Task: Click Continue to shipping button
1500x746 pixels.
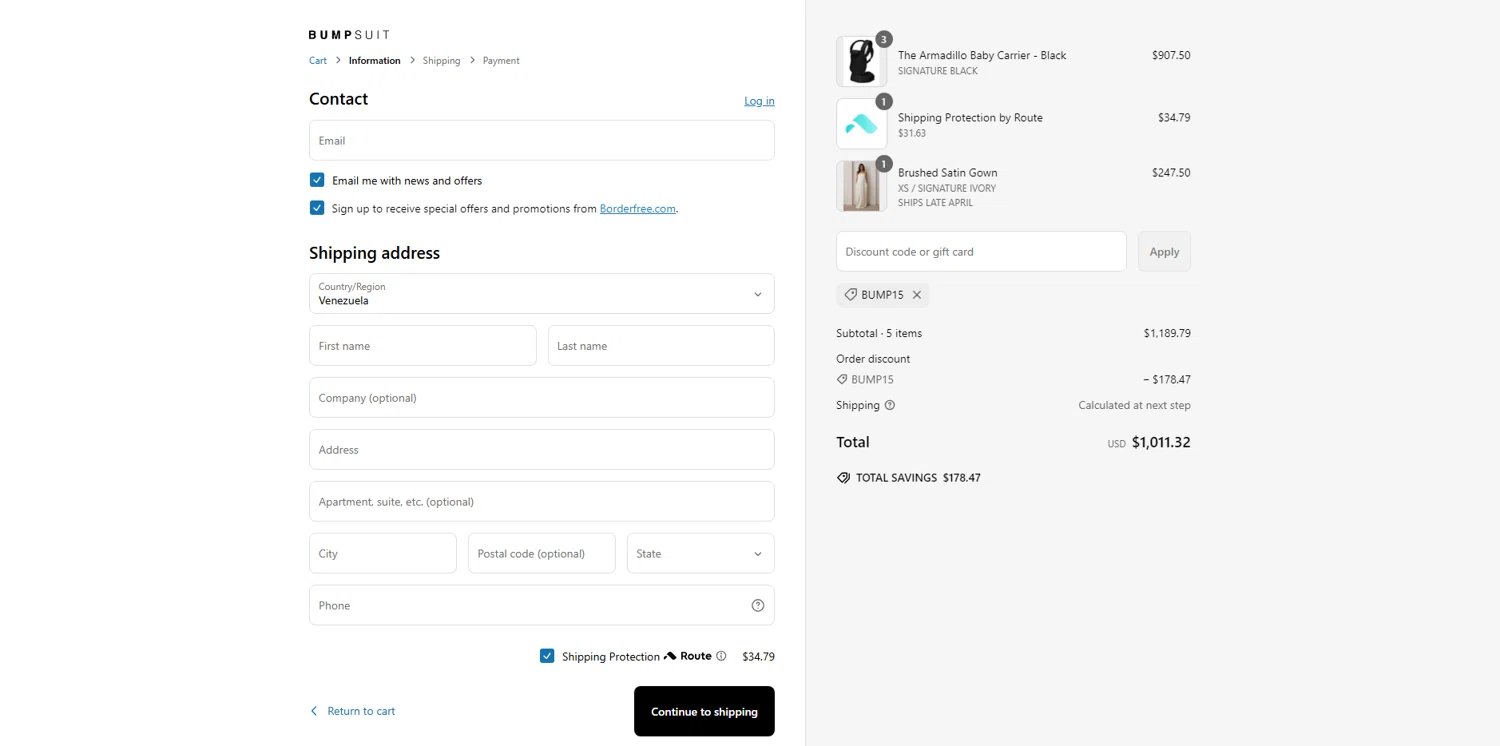Action: [704, 711]
